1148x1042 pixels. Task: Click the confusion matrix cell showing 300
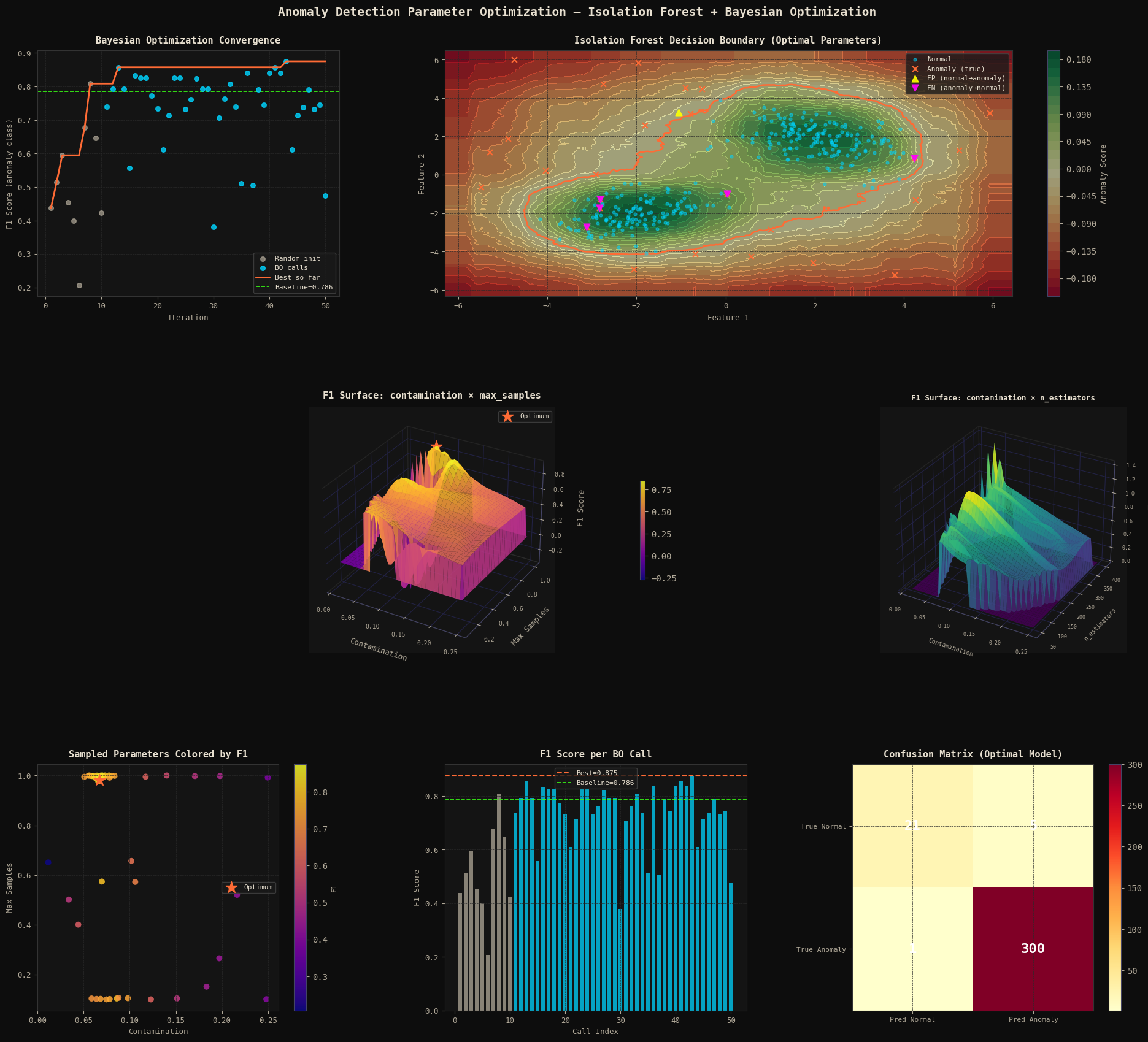1033,949
